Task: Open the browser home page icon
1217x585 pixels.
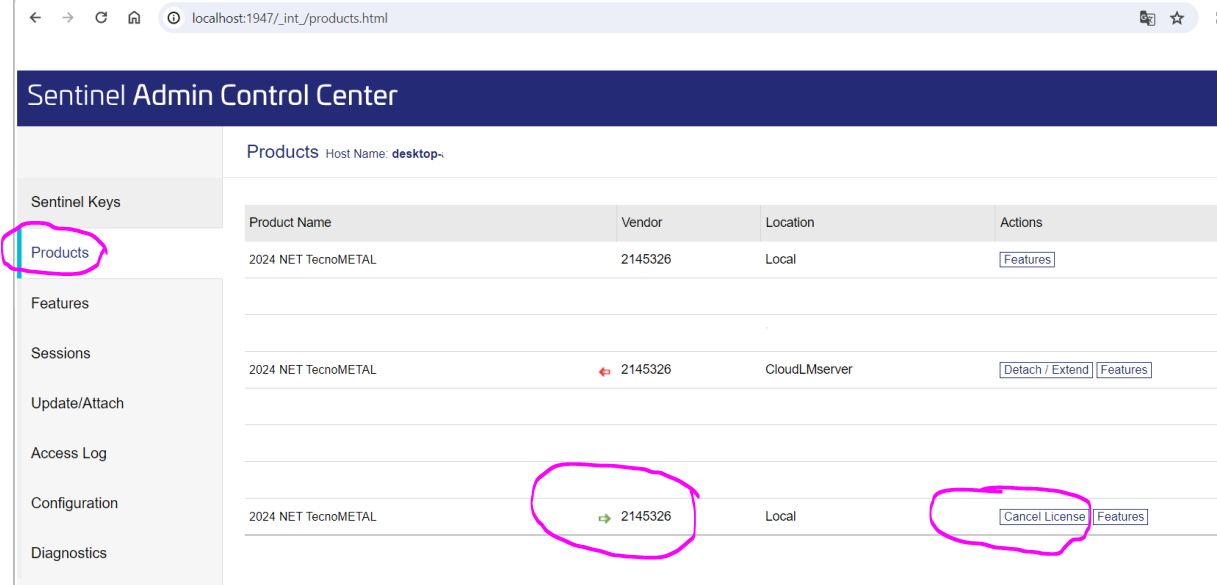Action: (x=134, y=18)
